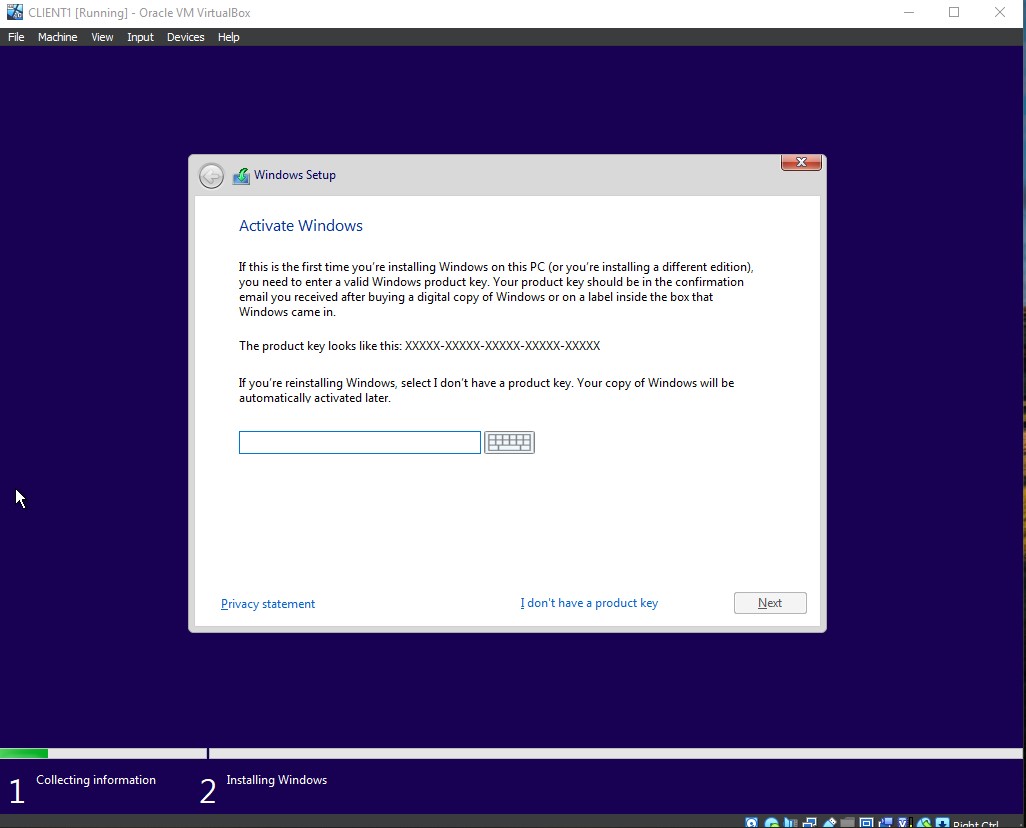Click USB devices status icon
The image size is (1026, 828).
(x=829, y=823)
